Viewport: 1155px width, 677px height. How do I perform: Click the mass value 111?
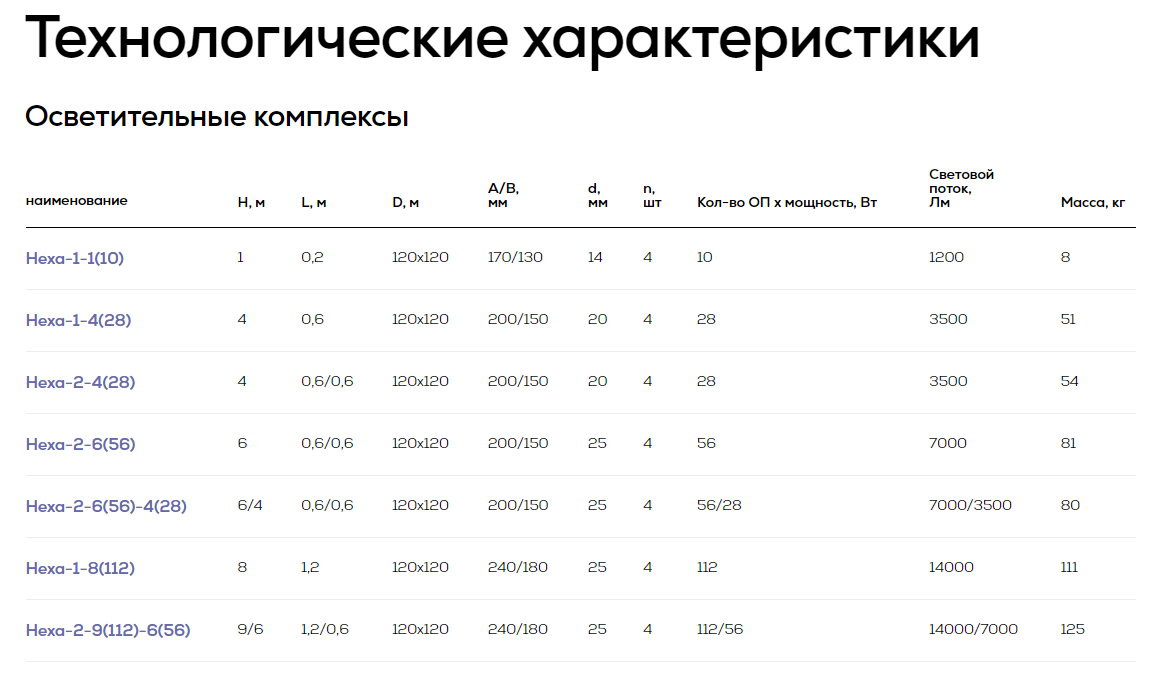click(1069, 566)
